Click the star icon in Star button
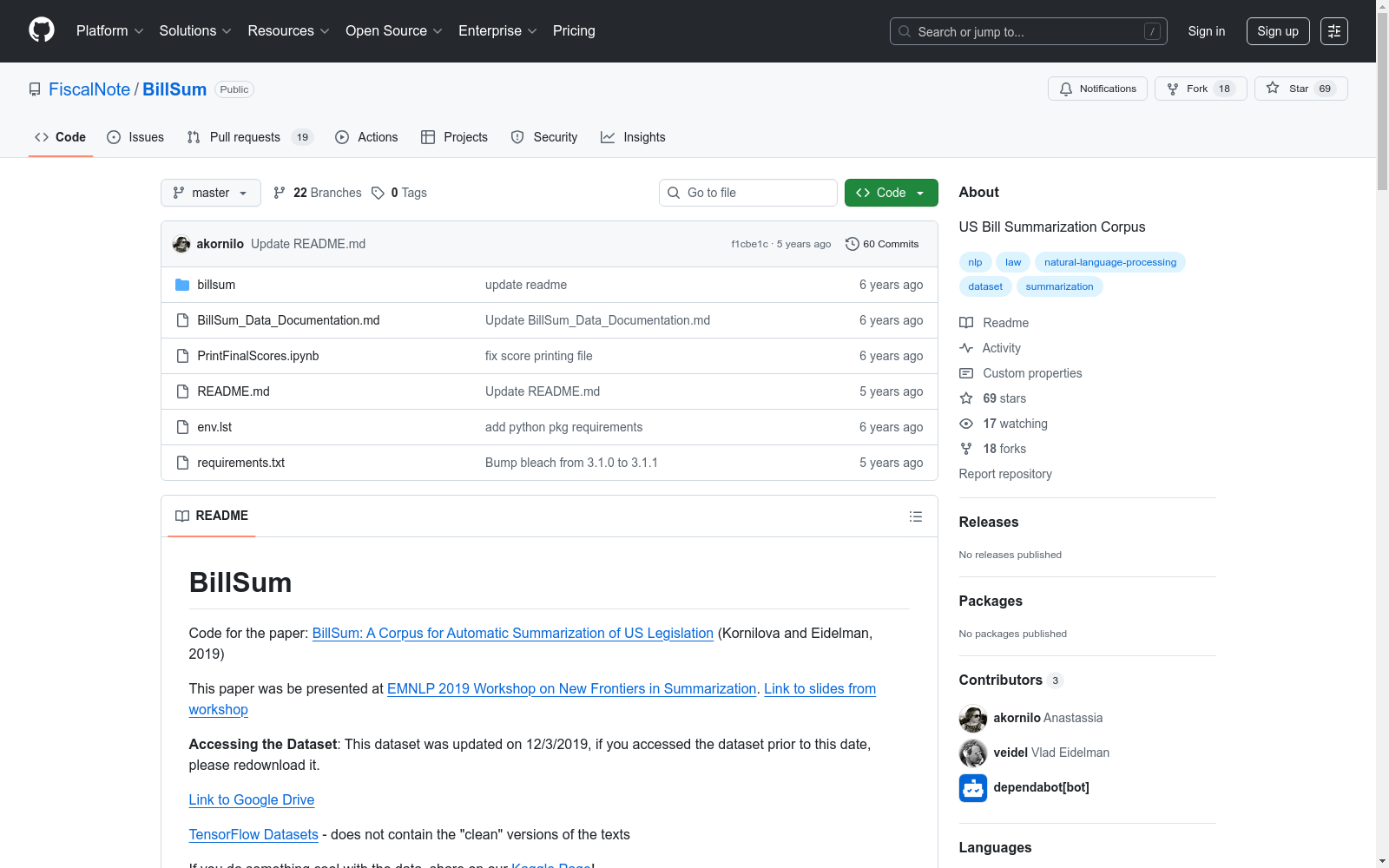The image size is (1389, 868). (x=1273, y=88)
